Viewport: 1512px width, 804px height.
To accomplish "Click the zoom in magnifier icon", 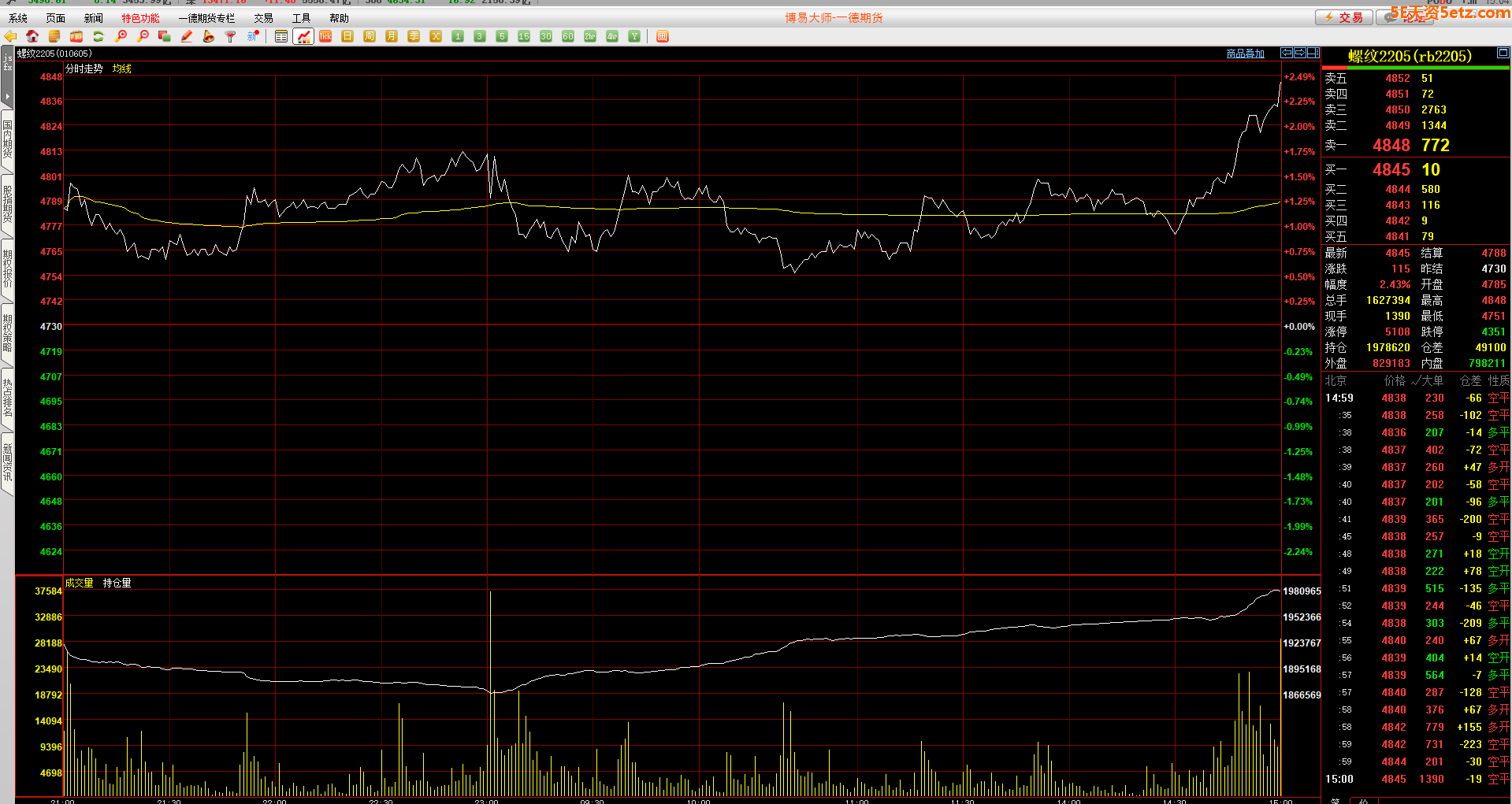I will point(121,36).
